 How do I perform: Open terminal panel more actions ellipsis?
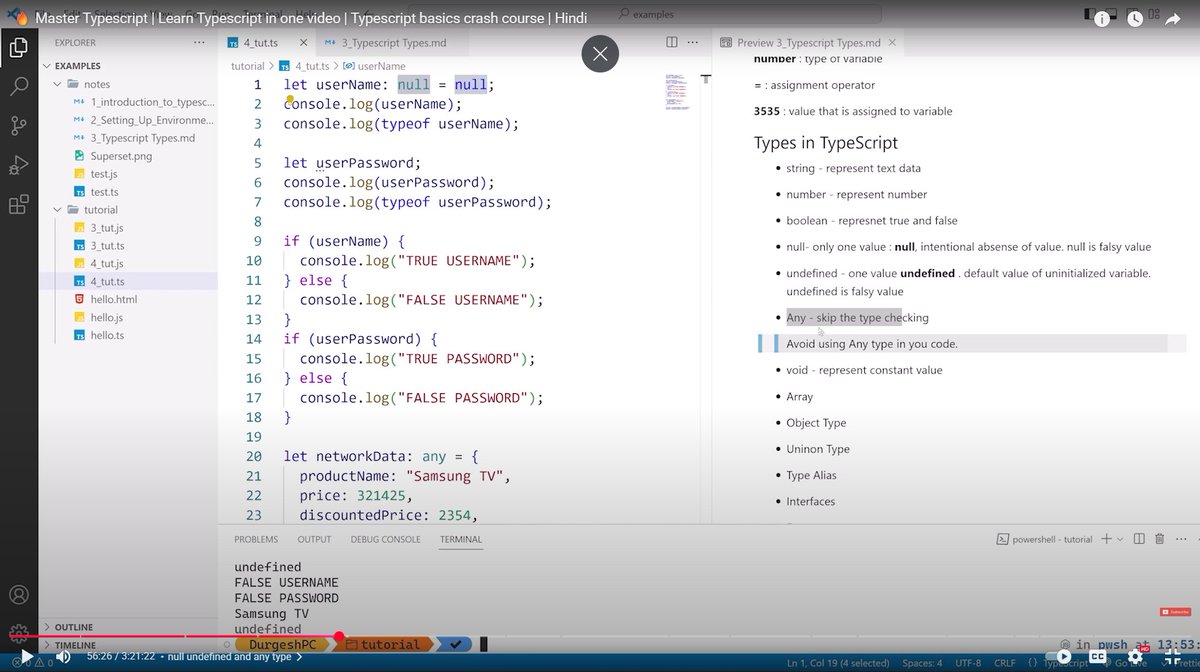click(1179, 539)
